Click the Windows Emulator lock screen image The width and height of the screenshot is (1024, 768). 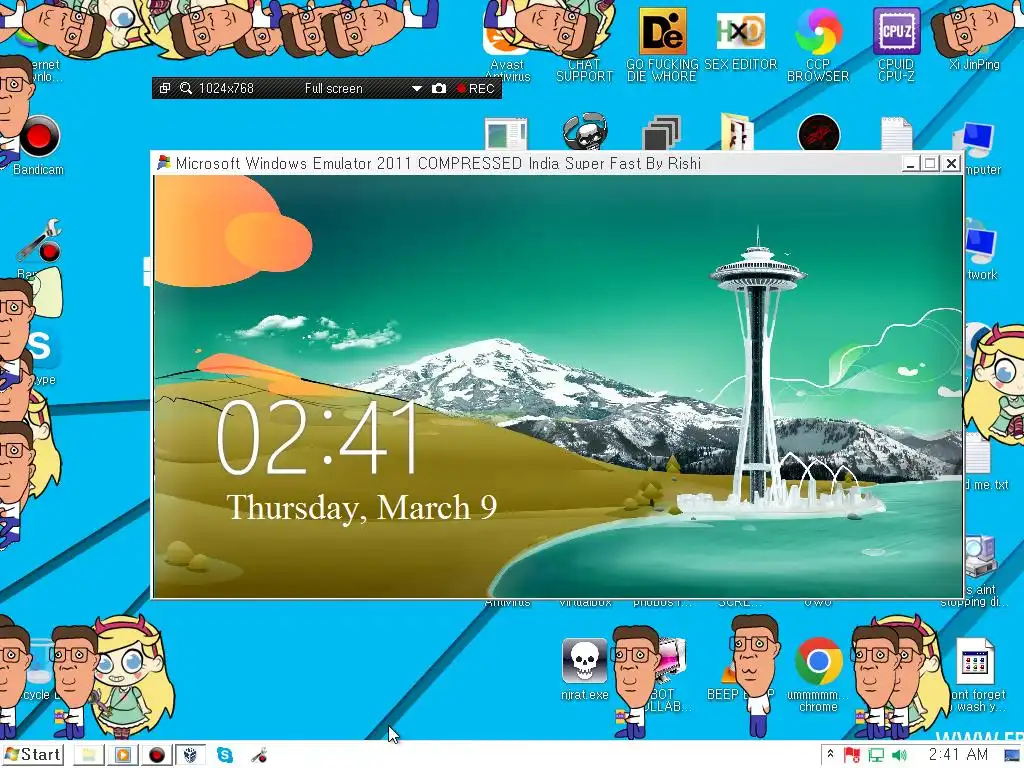[558, 386]
